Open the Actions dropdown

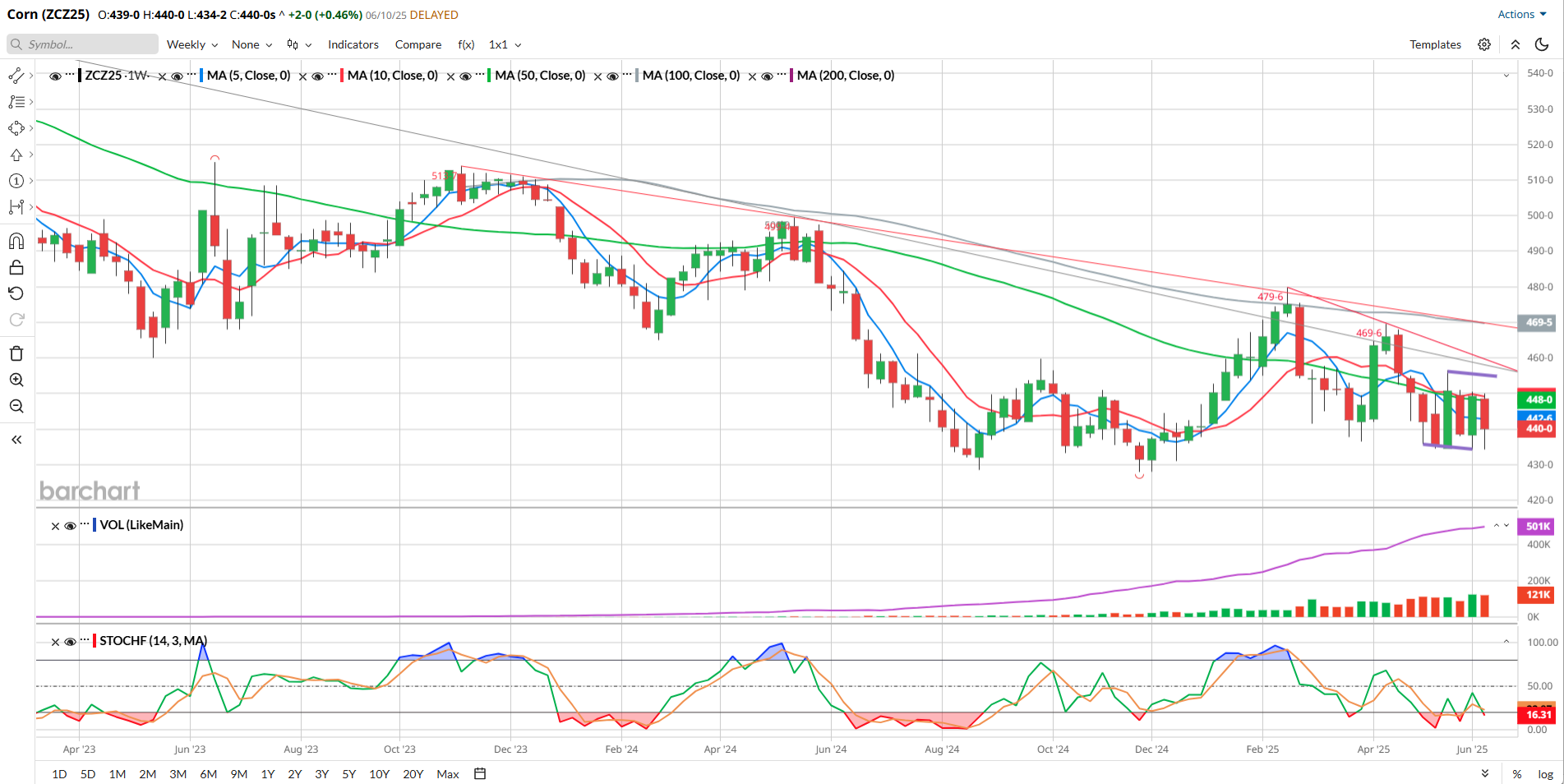[1522, 14]
